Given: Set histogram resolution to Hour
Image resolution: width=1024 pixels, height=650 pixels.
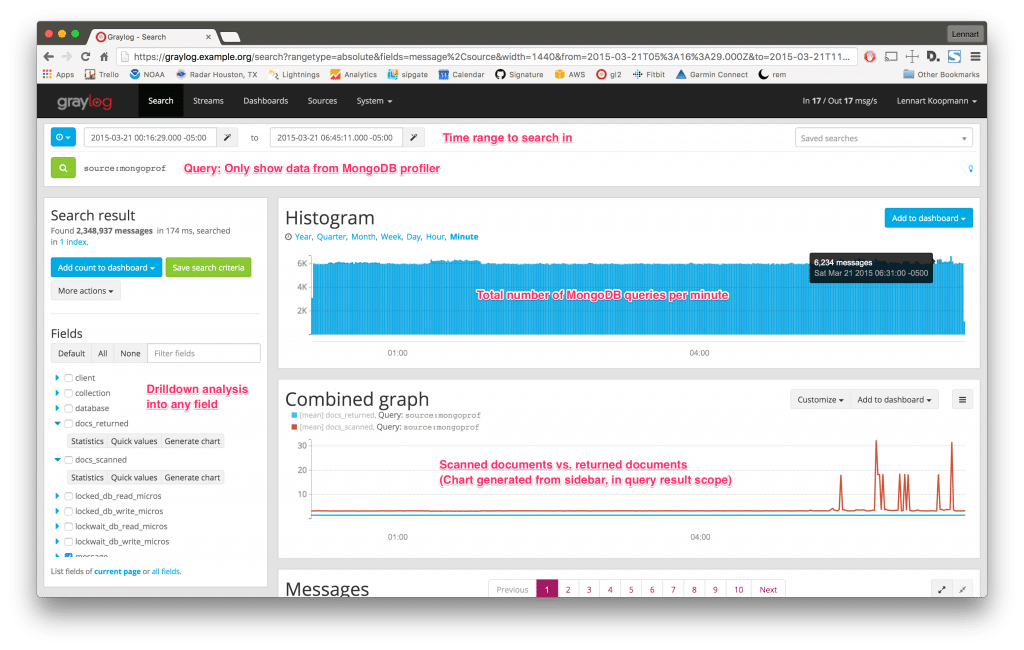Looking at the screenshot, I should (x=435, y=237).
